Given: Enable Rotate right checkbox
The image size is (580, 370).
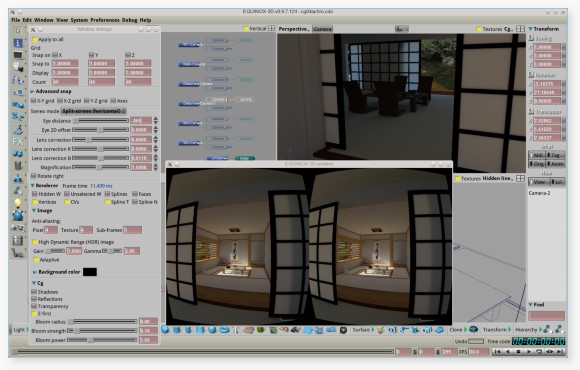Looking at the screenshot, I should tap(34, 176).
